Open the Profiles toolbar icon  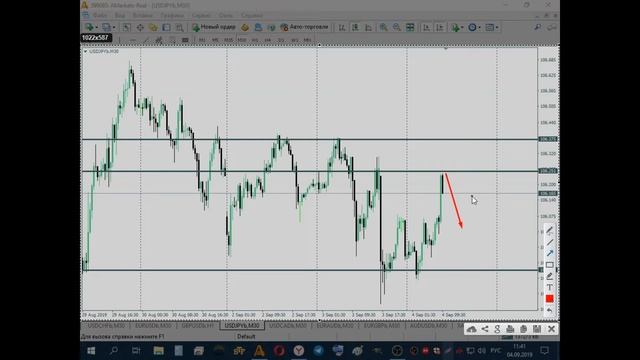[106, 27]
